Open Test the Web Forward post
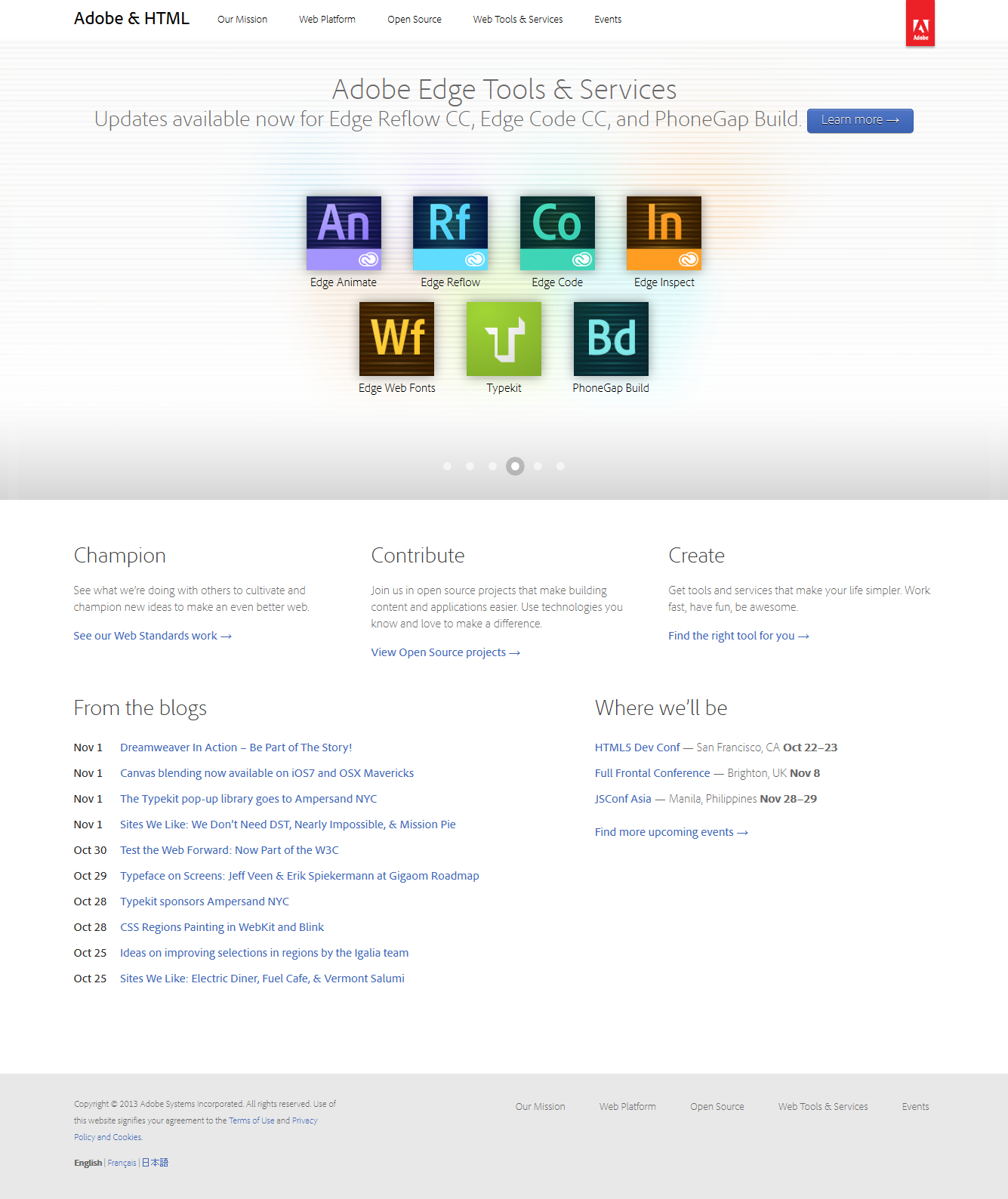This screenshot has width=1008, height=1199. [230, 850]
